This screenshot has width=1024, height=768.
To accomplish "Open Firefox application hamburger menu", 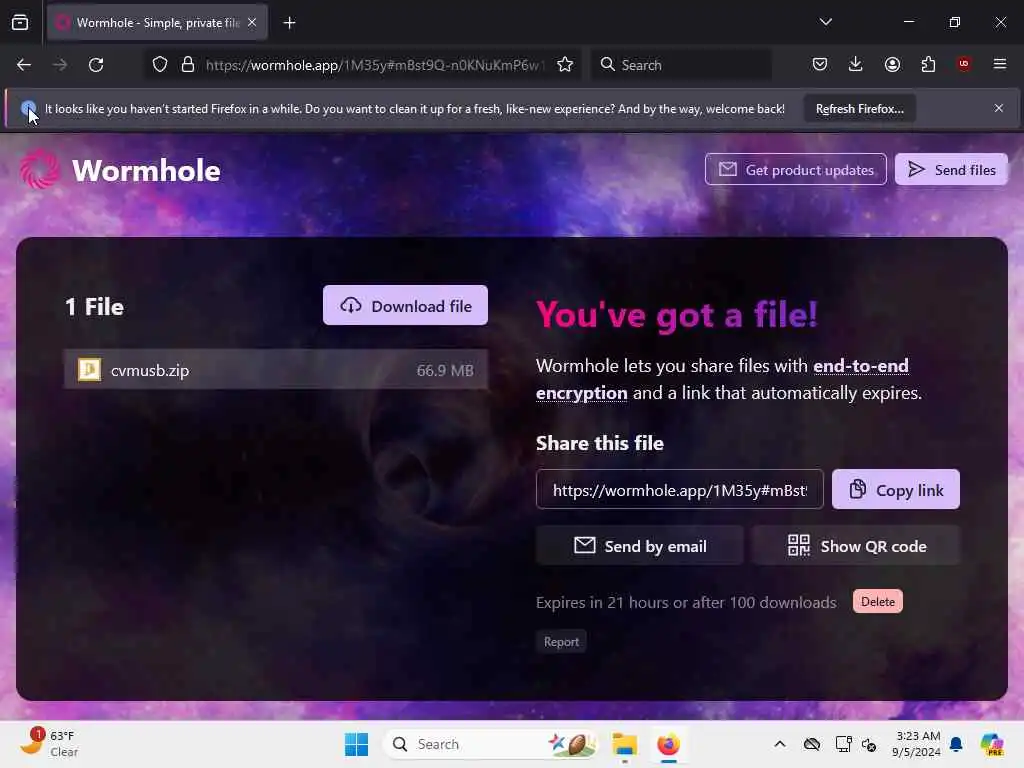I will click(999, 64).
